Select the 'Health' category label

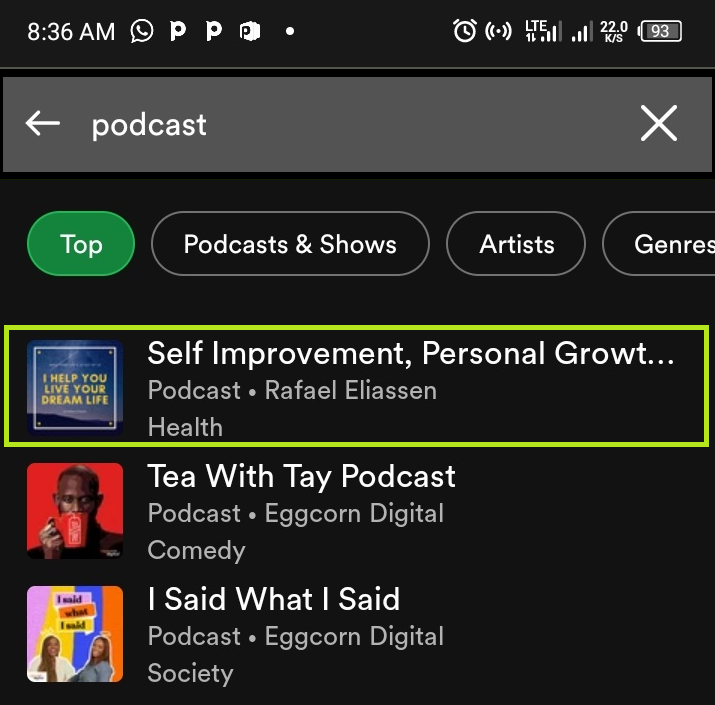(185, 427)
